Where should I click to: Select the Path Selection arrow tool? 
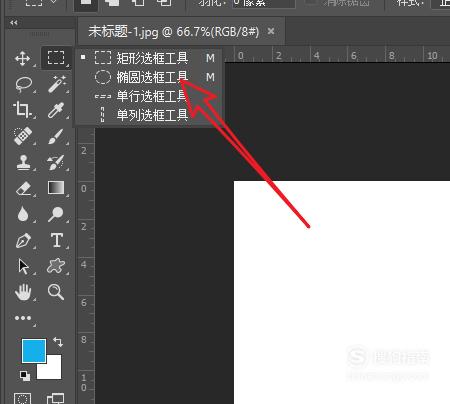pyautogui.click(x=23, y=267)
